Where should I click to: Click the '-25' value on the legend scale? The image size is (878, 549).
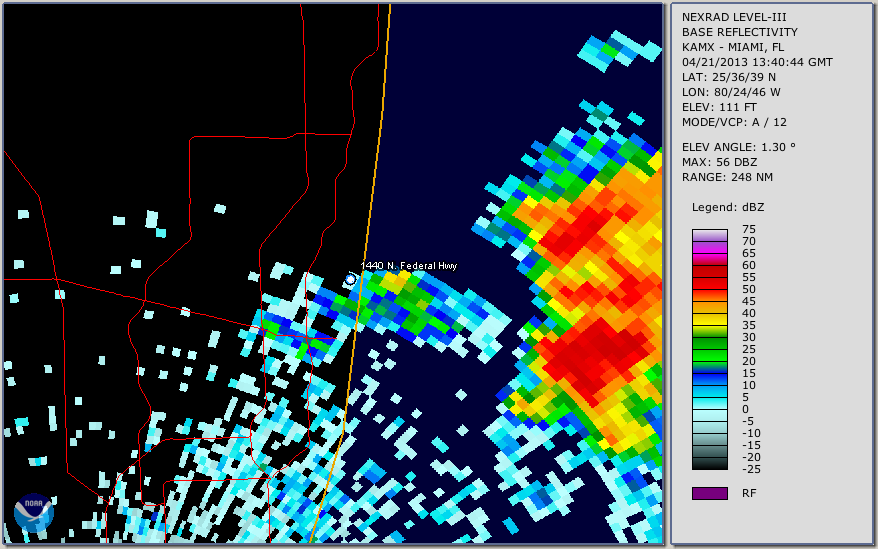751,469
